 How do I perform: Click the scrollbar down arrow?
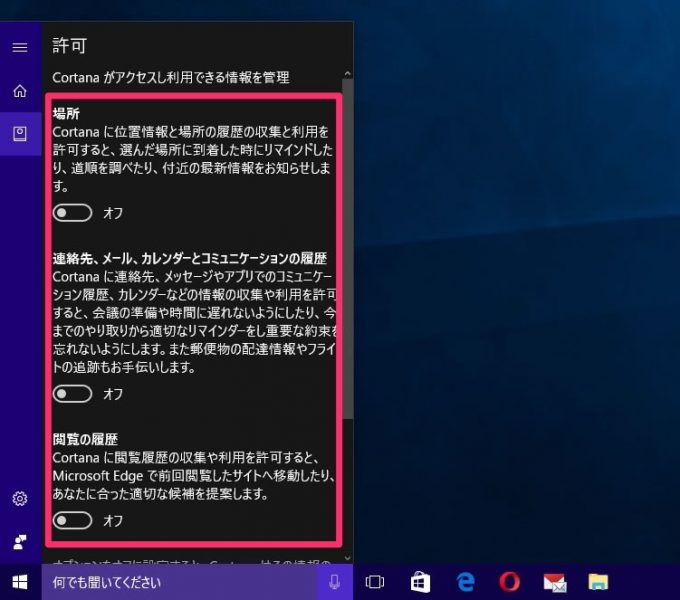click(x=347, y=558)
